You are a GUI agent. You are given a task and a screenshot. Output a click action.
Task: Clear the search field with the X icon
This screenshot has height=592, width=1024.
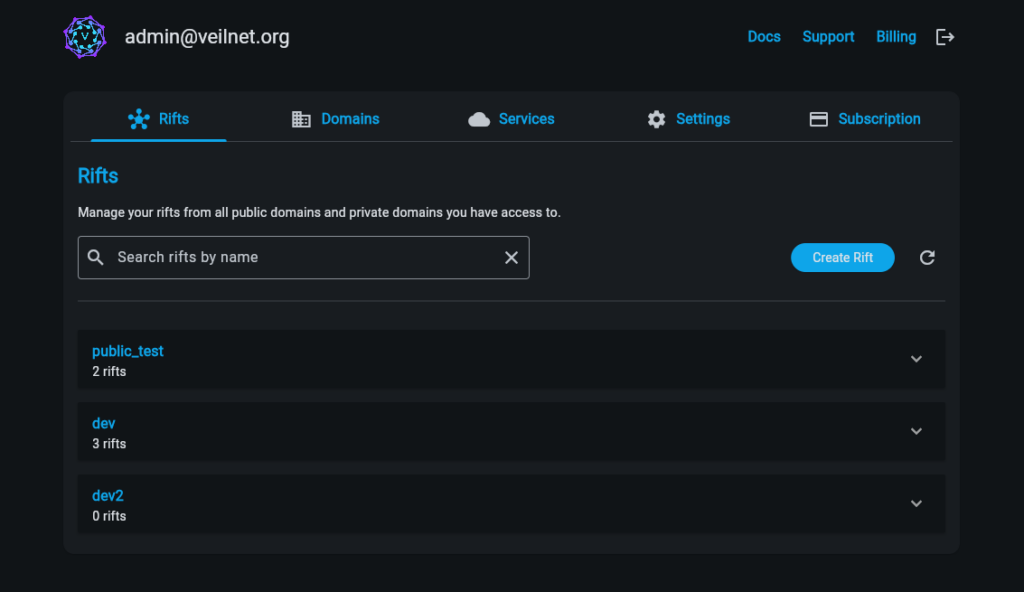tap(511, 257)
